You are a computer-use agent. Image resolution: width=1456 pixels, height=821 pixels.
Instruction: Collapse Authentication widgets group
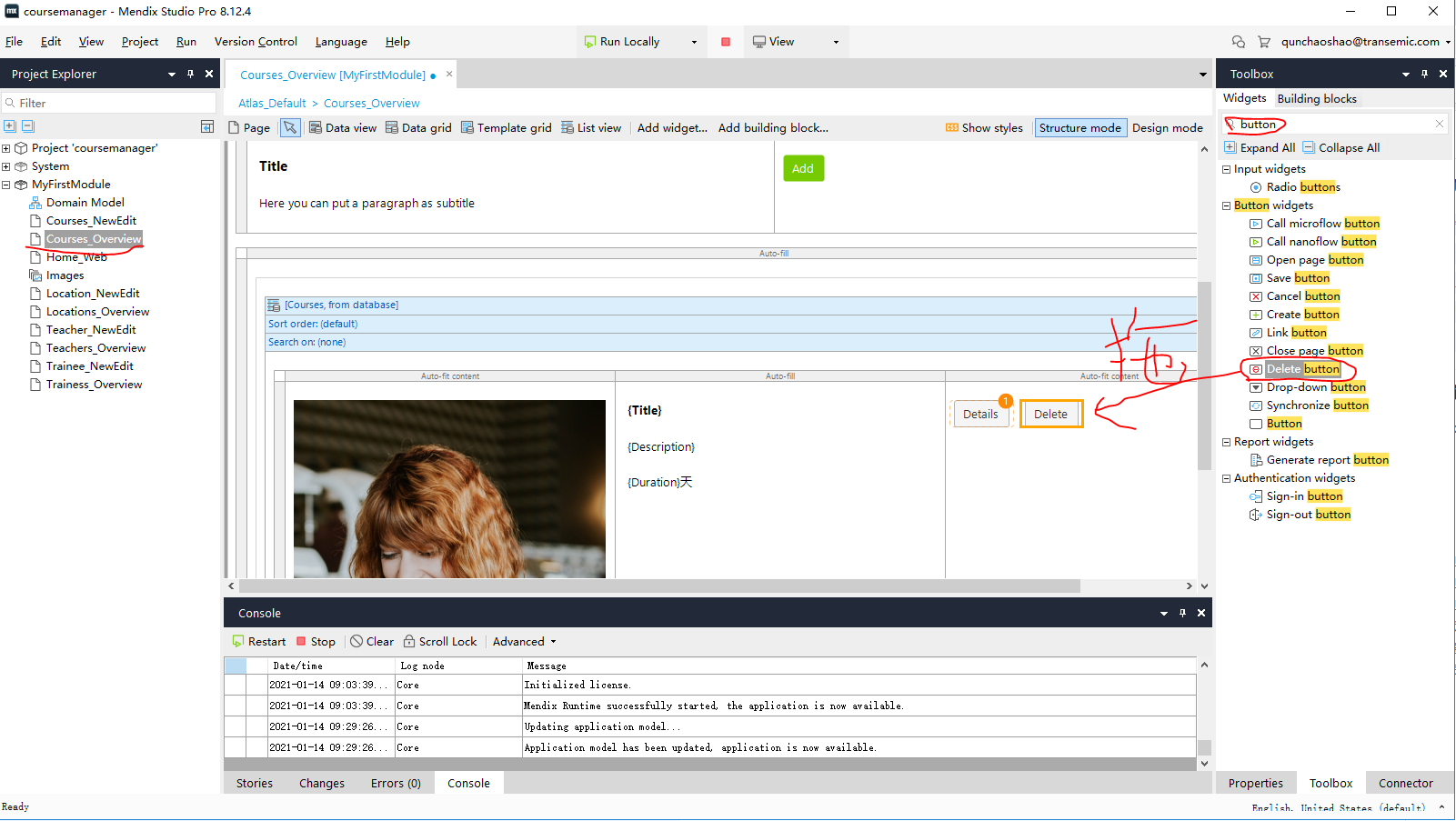tap(1226, 478)
